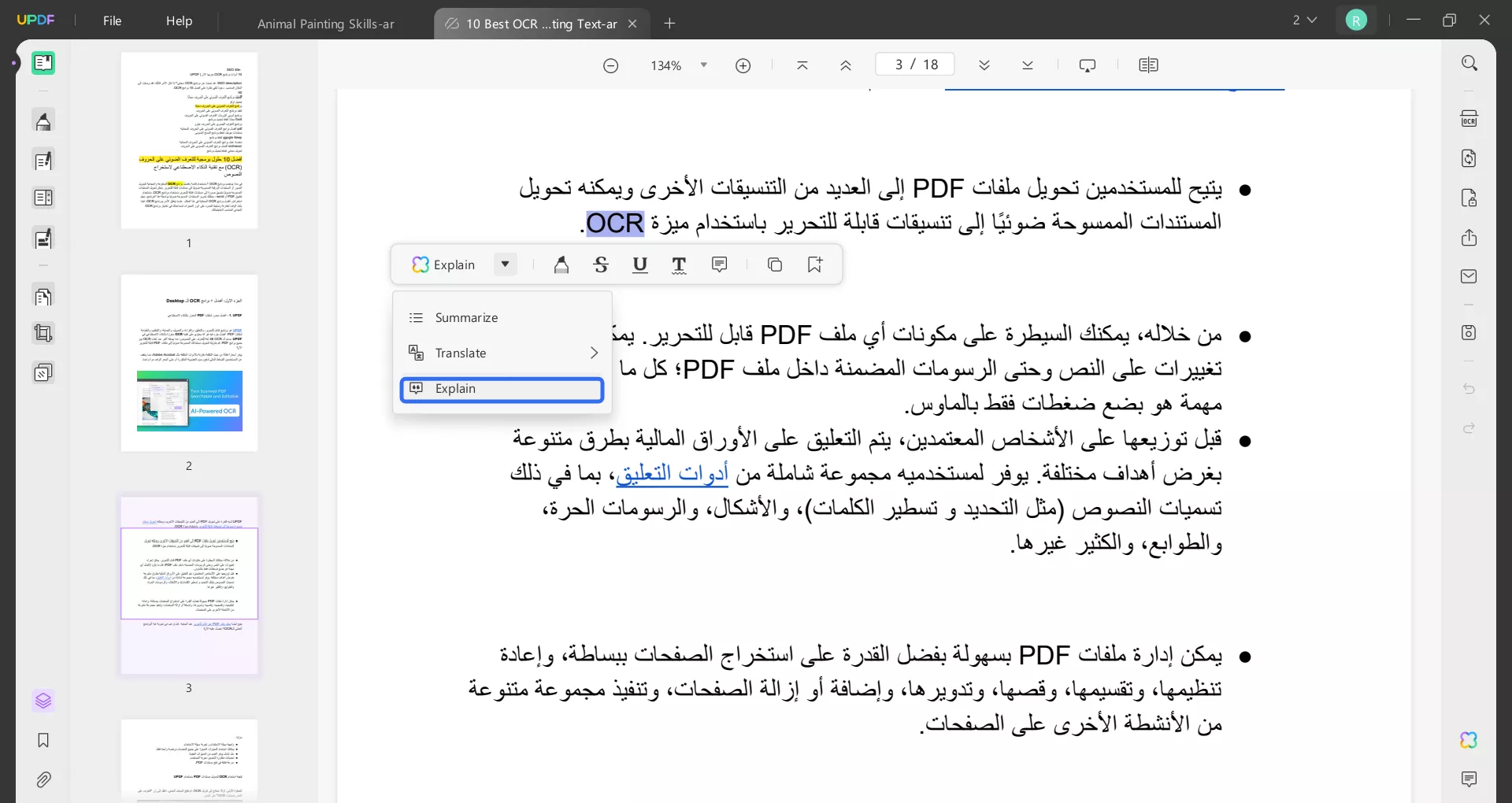Open the user account avatar R
Image resolution: width=1512 pixels, height=803 pixels.
(1356, 20)
